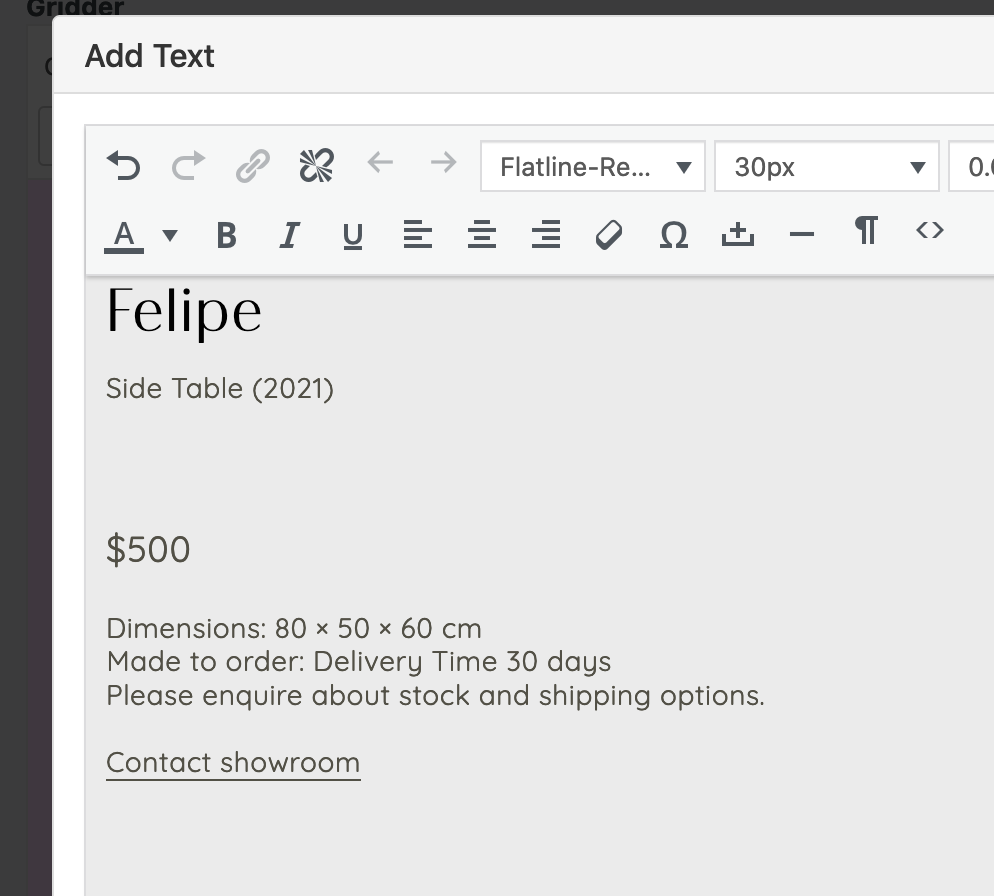Viewport: 994px width, 896px height.
Task: Open the Omega special character picker
Action: tap(674, 235)
